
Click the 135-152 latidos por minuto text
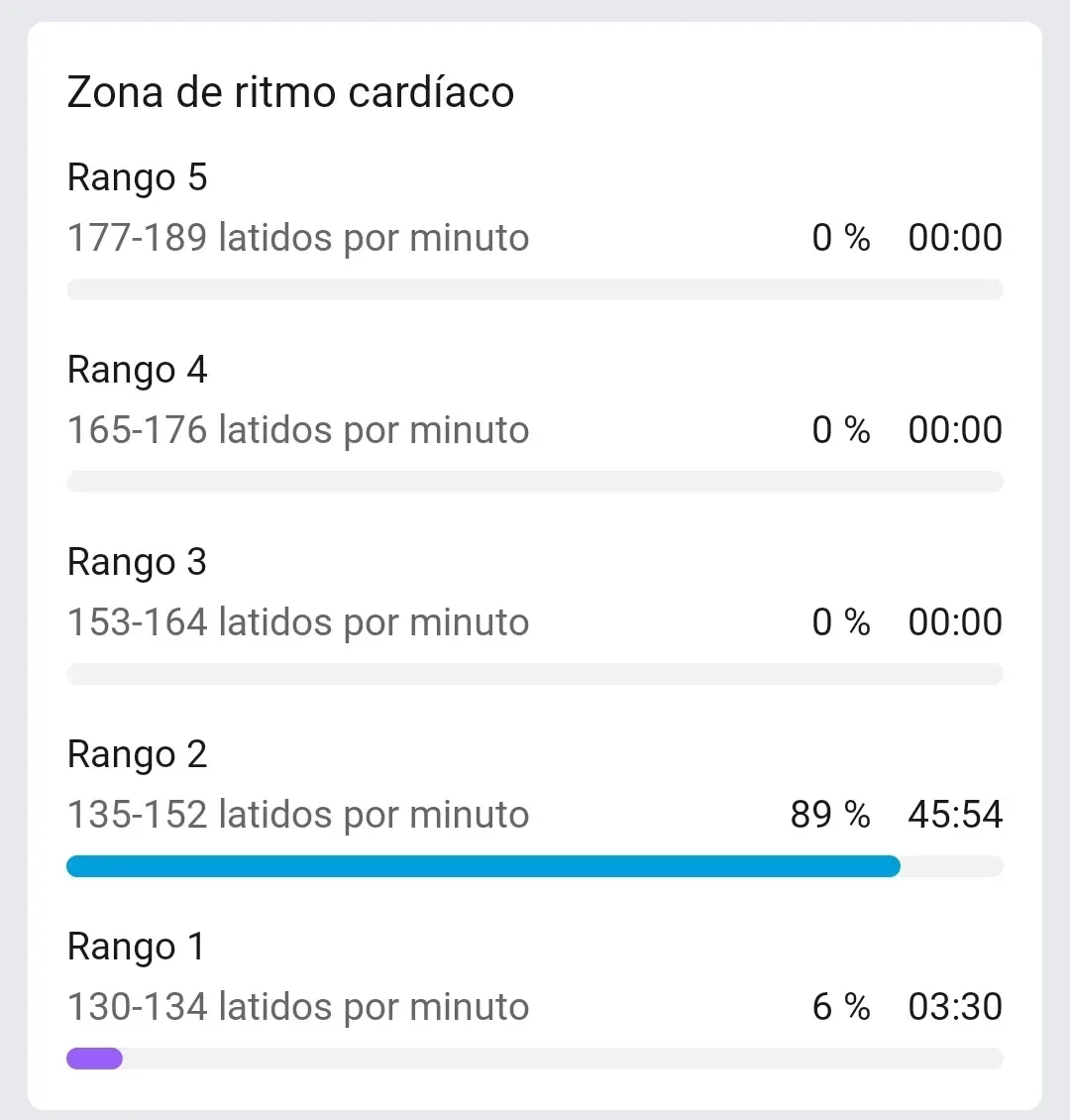(298, 815)
